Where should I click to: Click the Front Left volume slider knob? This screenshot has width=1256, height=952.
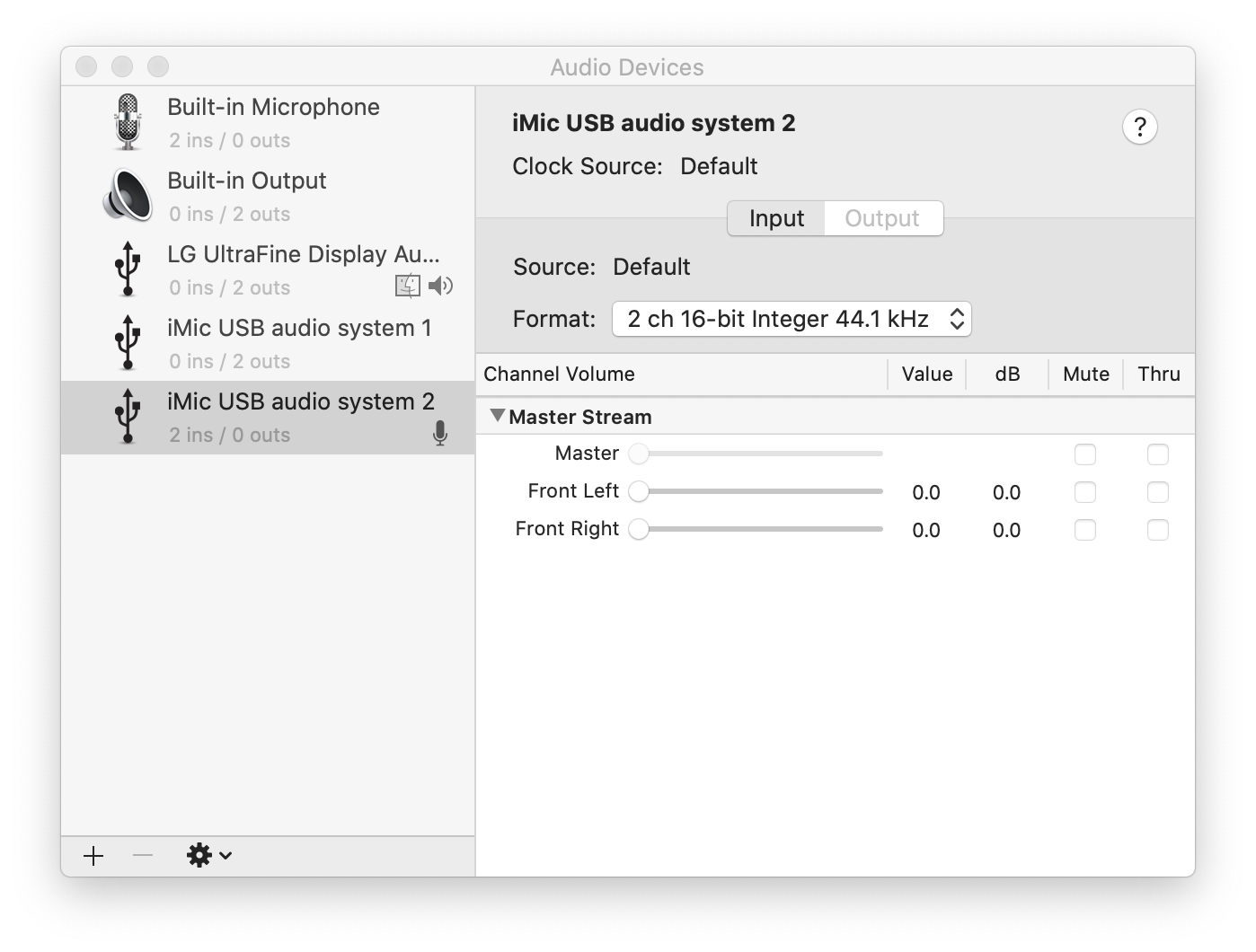(639, 491)
